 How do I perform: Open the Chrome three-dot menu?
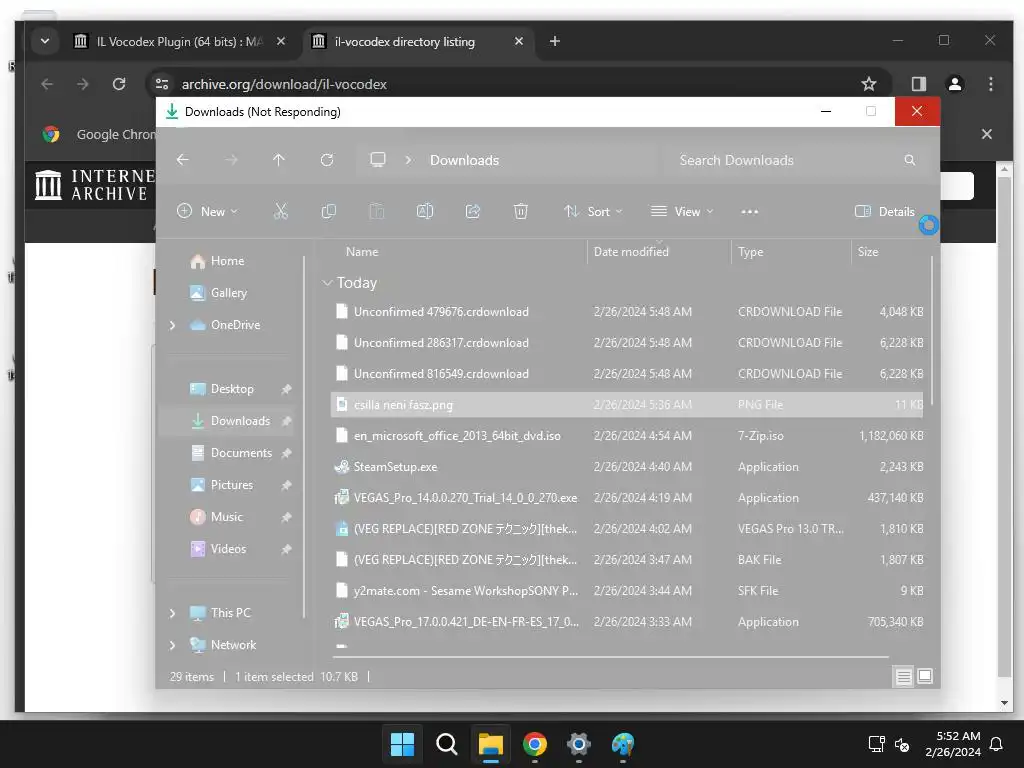click(991, 84)
